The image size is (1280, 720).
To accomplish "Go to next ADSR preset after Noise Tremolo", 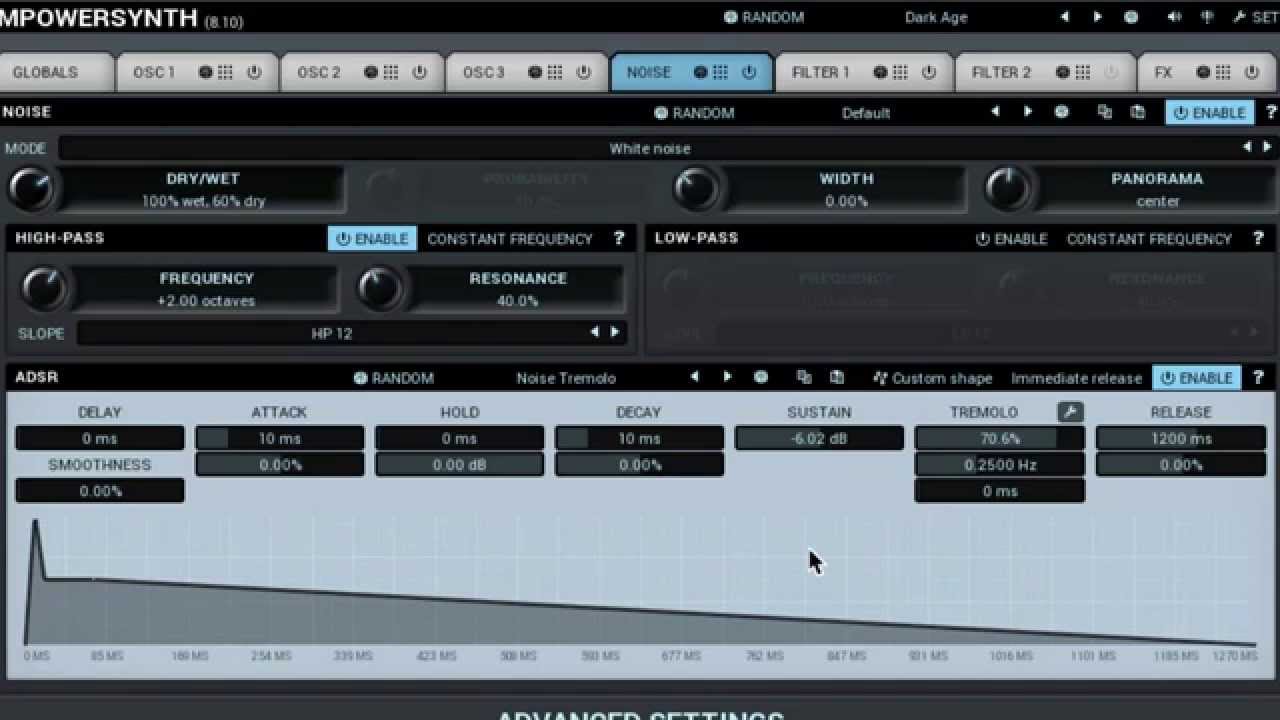I will [727, 377].
